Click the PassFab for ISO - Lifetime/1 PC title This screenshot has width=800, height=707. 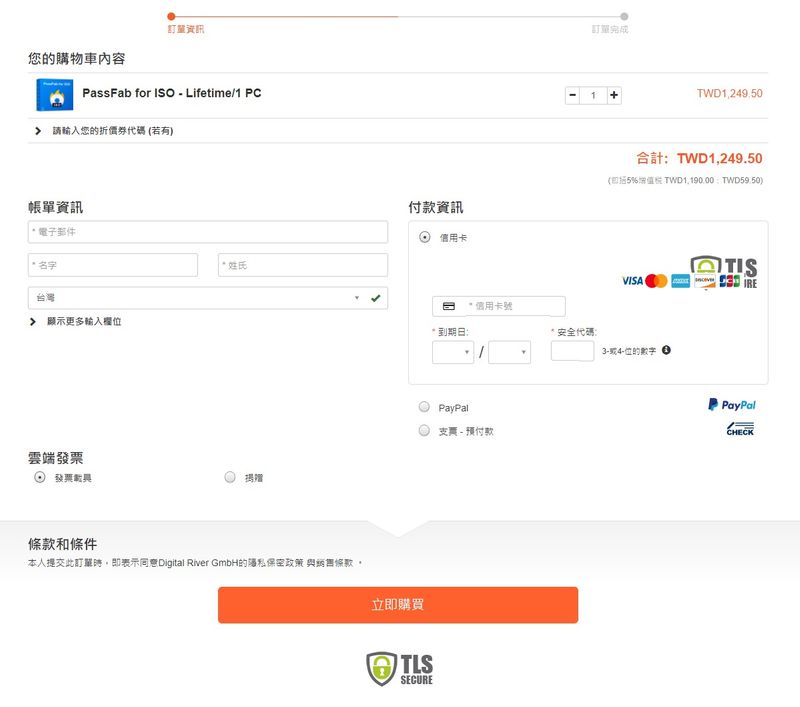(x=172, y=93)
